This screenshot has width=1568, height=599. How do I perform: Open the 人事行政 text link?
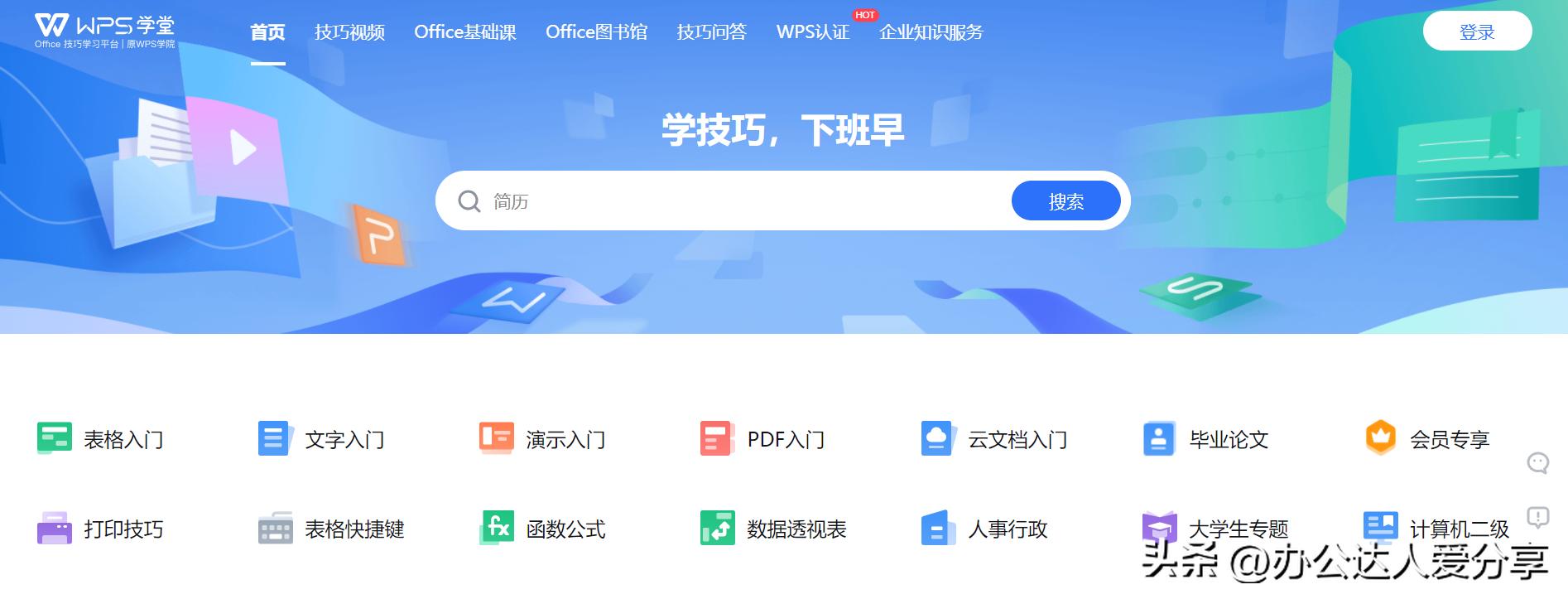tap(1008, 529)
